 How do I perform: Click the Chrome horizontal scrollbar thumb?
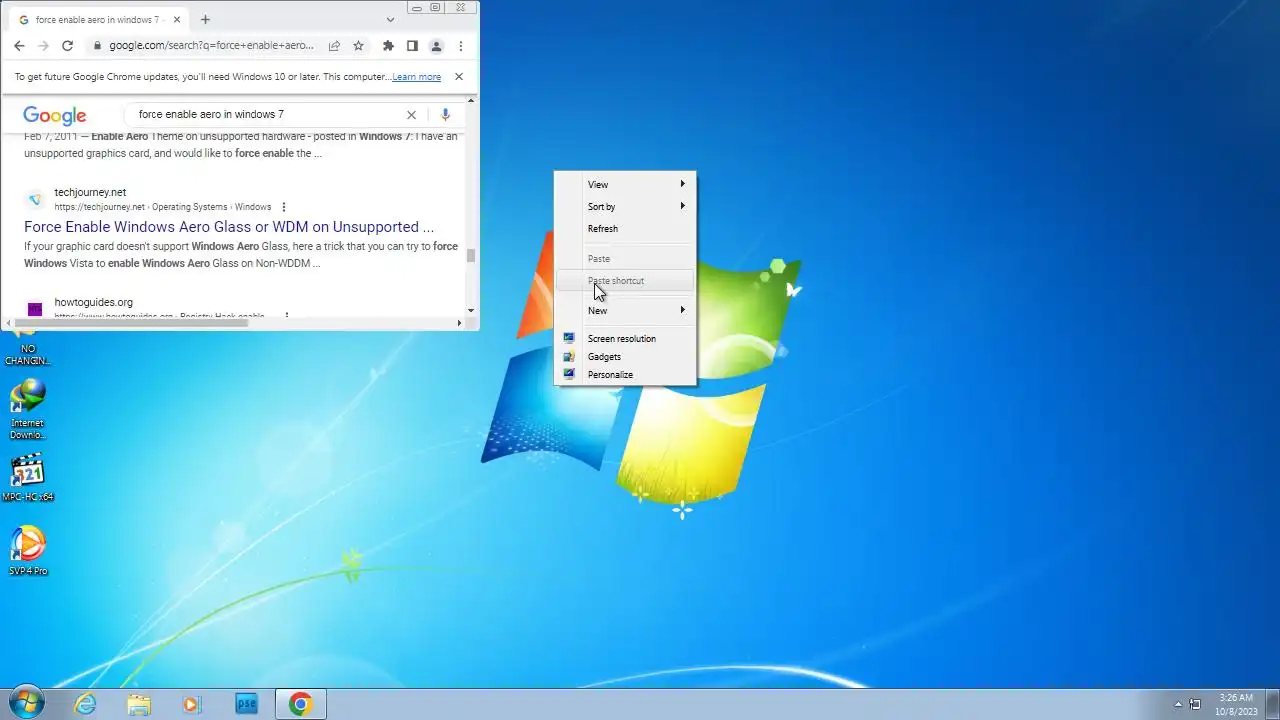[x=130, y=323]
